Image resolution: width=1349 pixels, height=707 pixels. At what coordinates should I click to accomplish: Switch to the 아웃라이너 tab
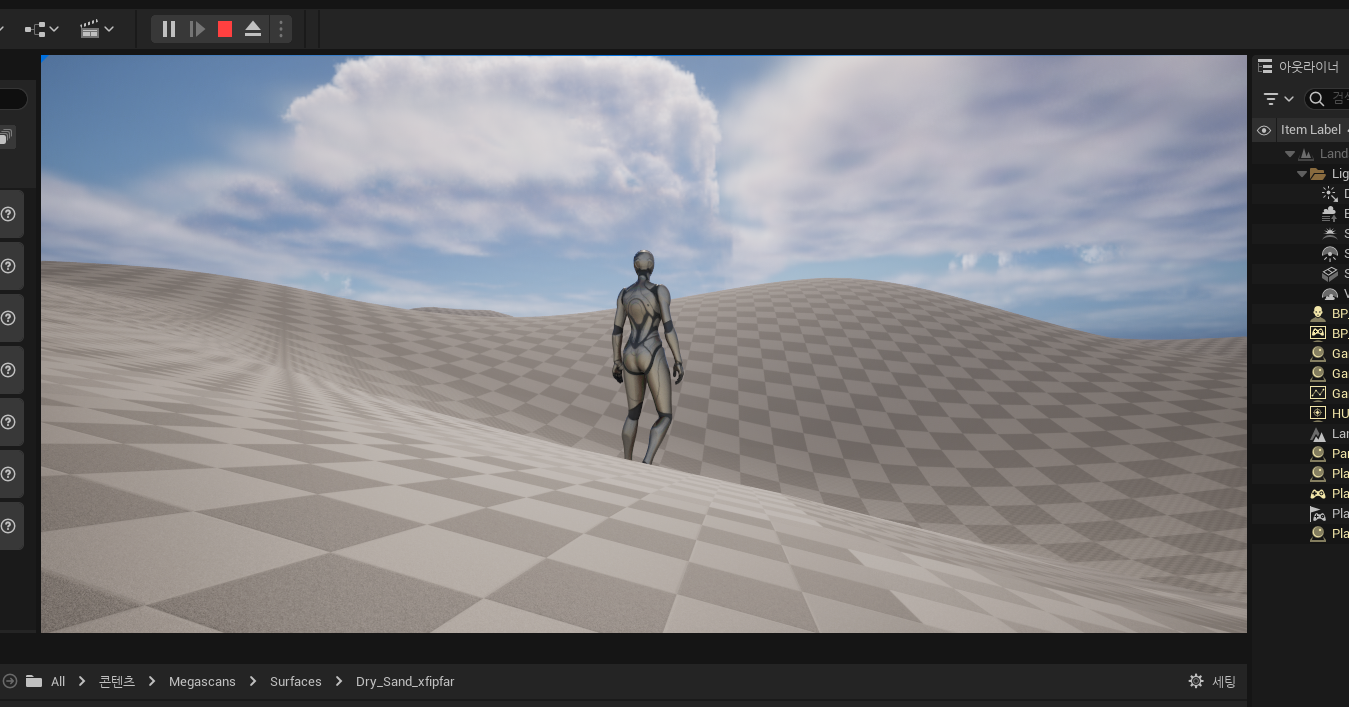1300,67
